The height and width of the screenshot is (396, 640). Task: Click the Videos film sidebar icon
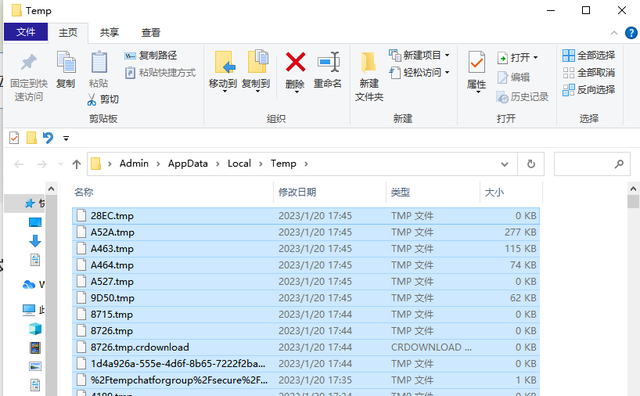point(35,348)
